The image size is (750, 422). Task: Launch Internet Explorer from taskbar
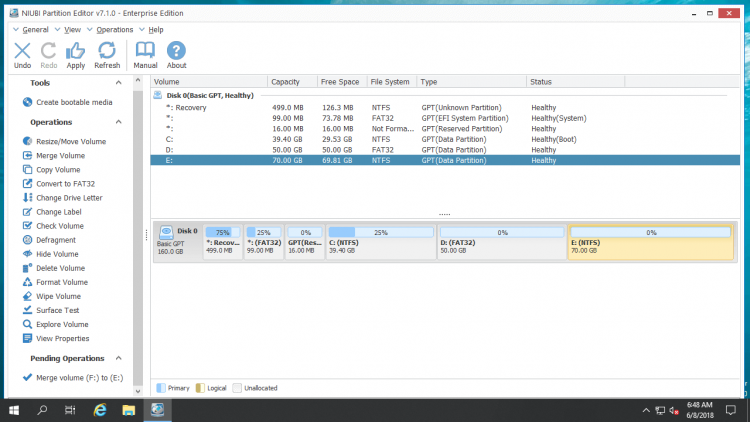(100, 410)
